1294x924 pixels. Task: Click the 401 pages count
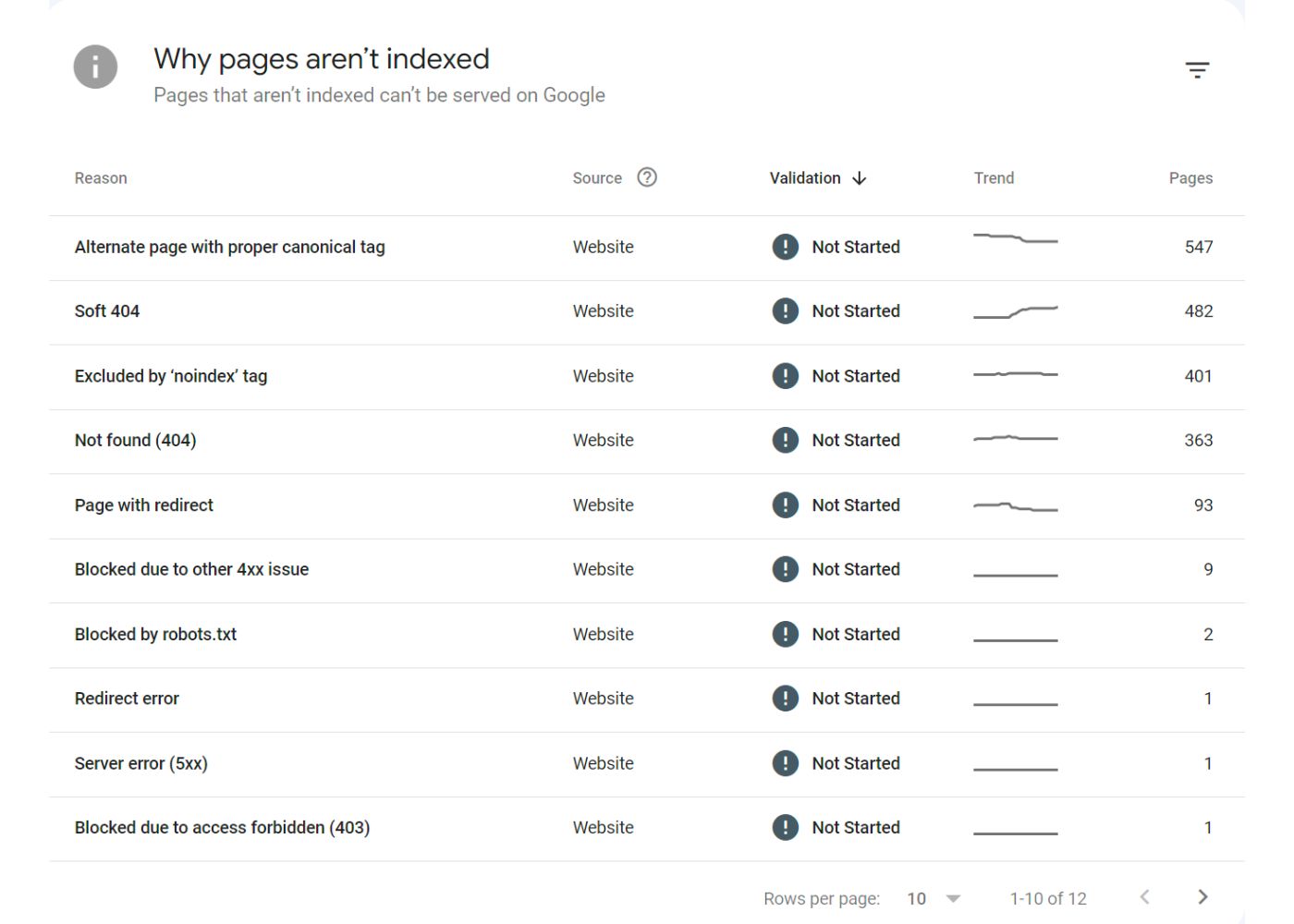pyautogui.click(x=1199, y=376)
